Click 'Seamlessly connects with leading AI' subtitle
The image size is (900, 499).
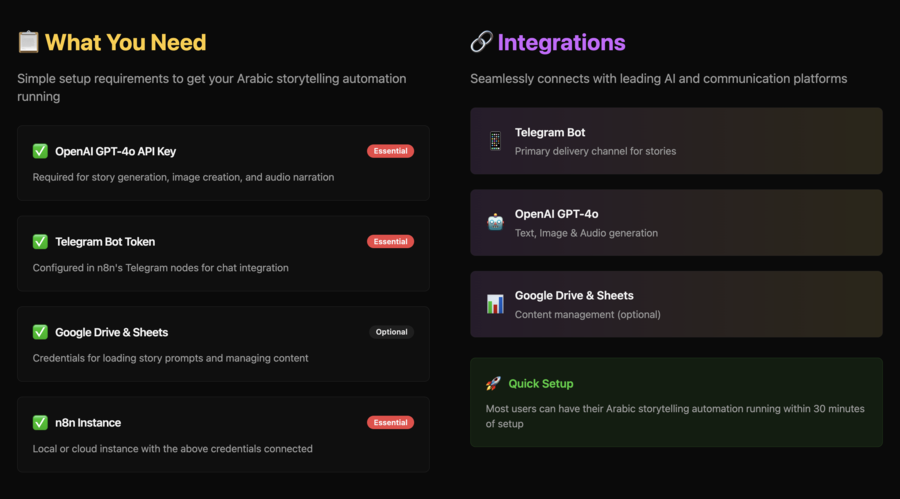coord(658,79)
